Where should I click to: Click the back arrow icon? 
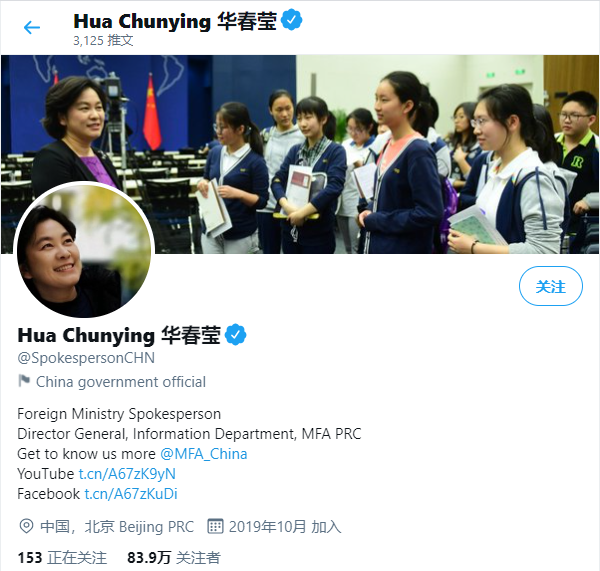pos(32,28)
